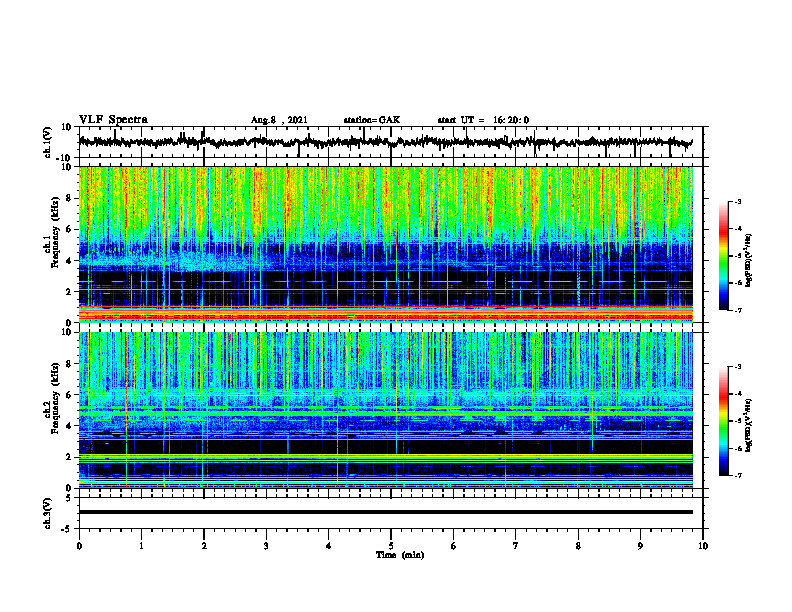Viewport: 792px width, 612px height.
Task: Click the time axis tick label 5
Action: point(391,546)
